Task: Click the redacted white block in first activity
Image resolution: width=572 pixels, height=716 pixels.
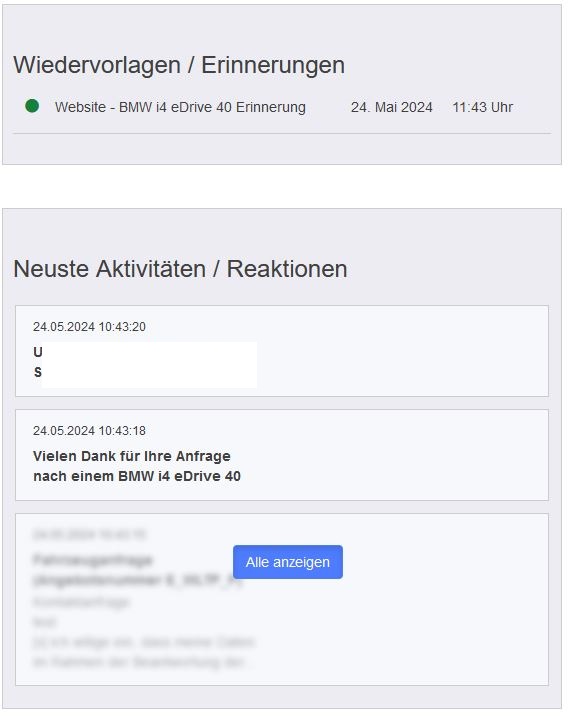Action: tap(149, 364)
